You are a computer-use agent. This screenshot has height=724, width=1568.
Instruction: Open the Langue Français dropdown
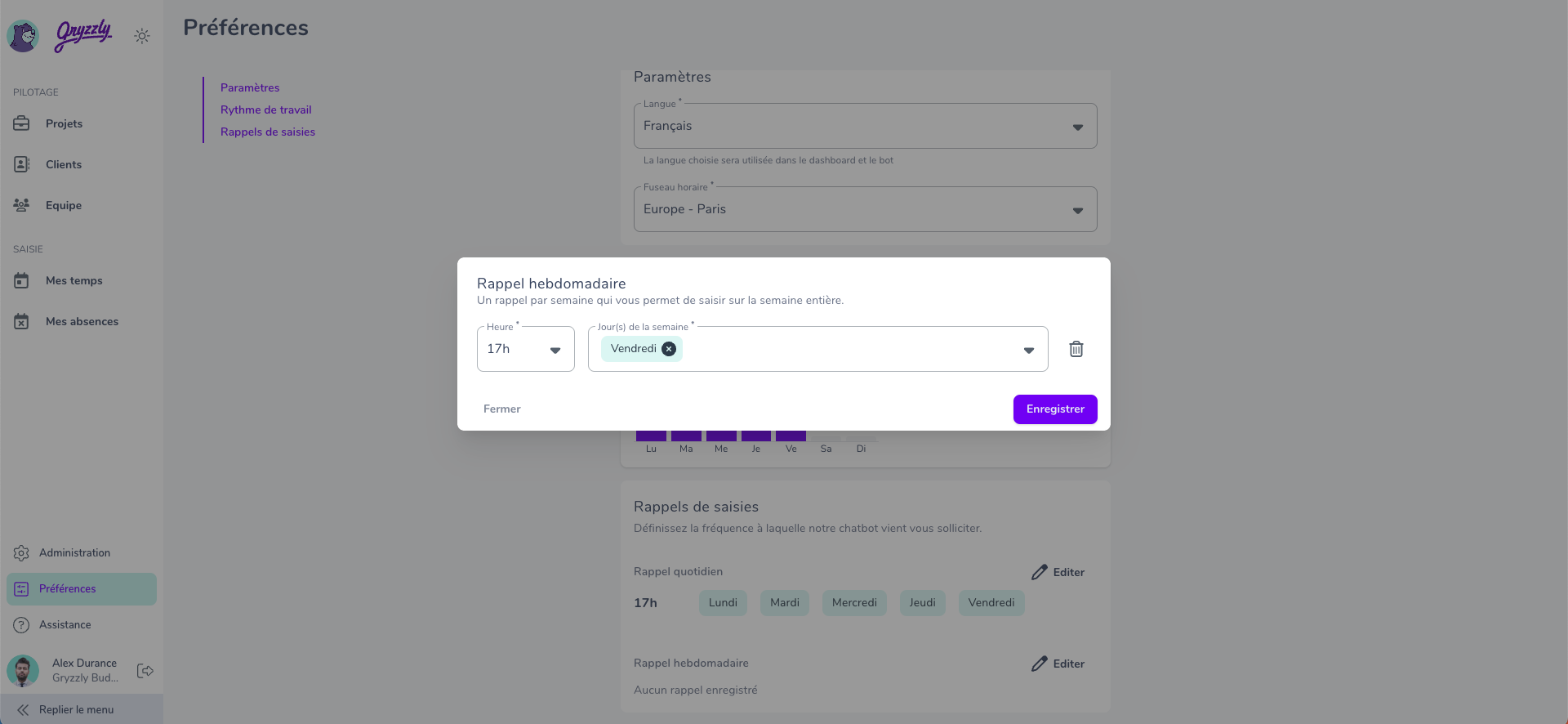point(866,126)
